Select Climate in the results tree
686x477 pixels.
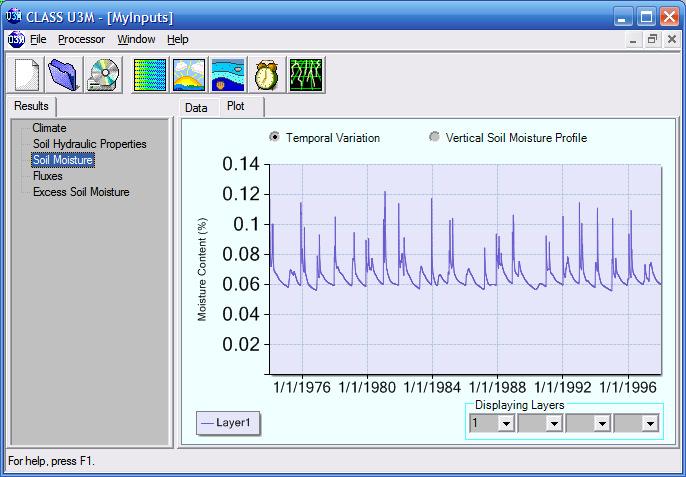(x=49, y=128)
